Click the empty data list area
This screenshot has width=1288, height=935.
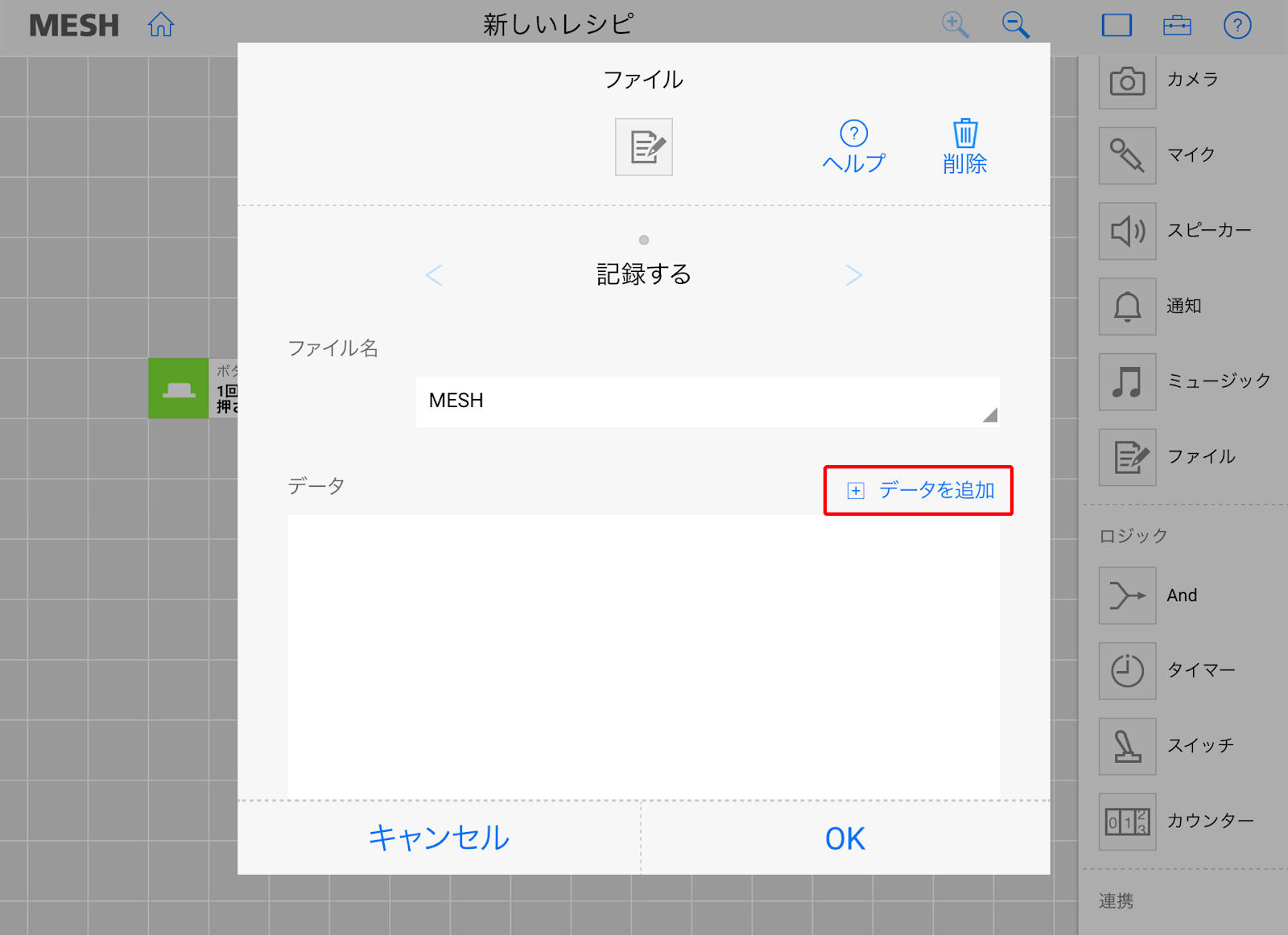(644, 657)
